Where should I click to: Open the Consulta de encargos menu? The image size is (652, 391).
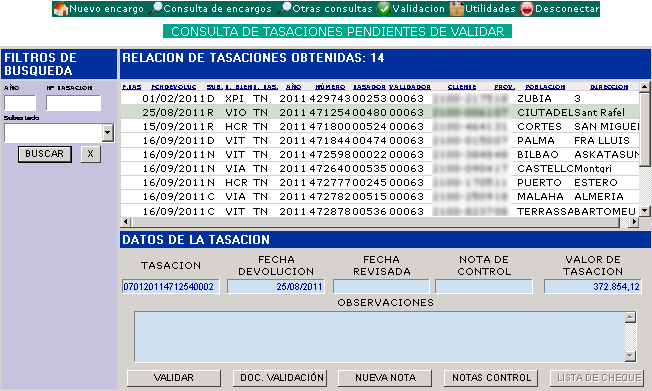click(217, 9)
